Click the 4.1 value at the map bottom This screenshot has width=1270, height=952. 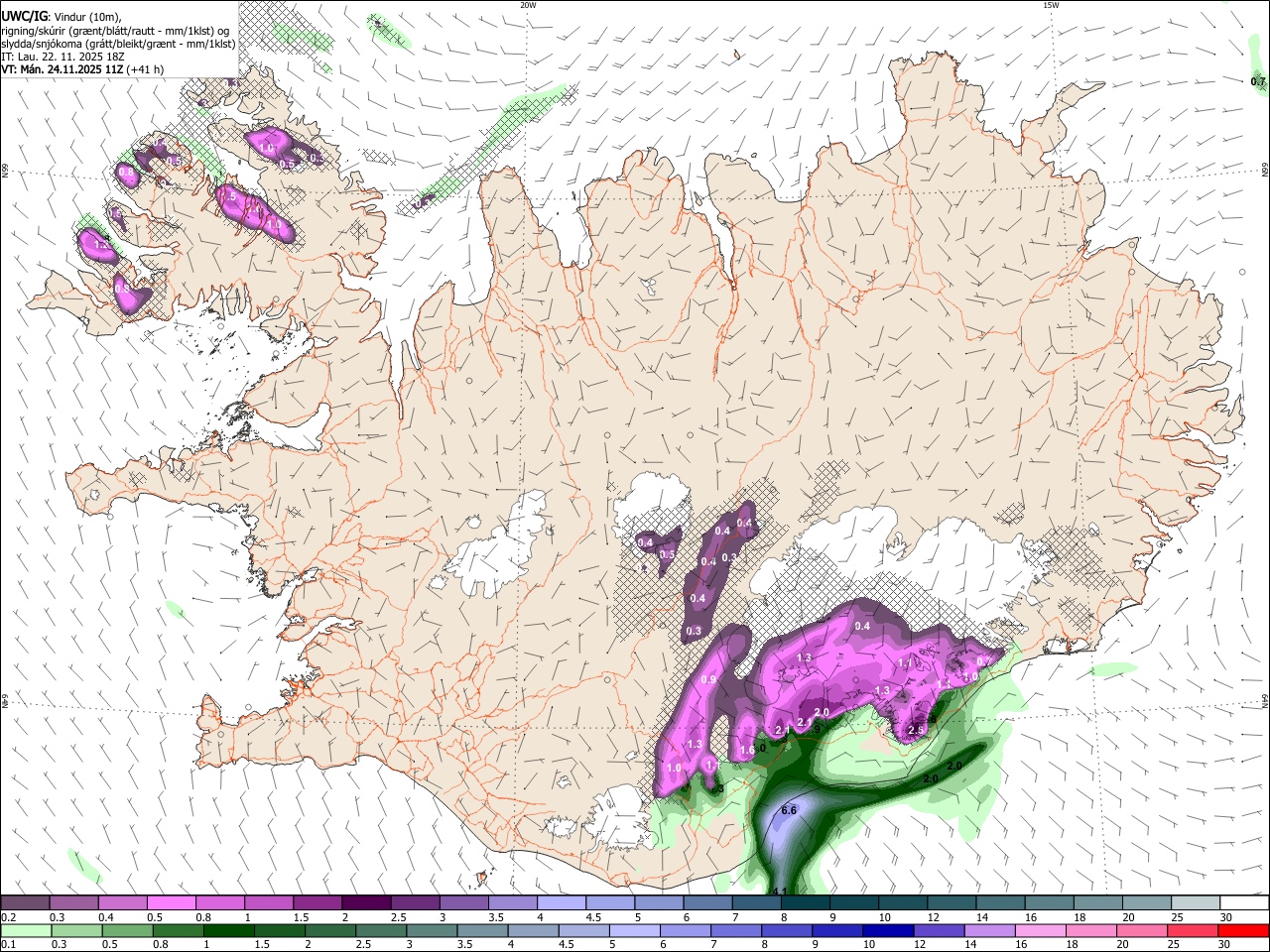[779, 892]
